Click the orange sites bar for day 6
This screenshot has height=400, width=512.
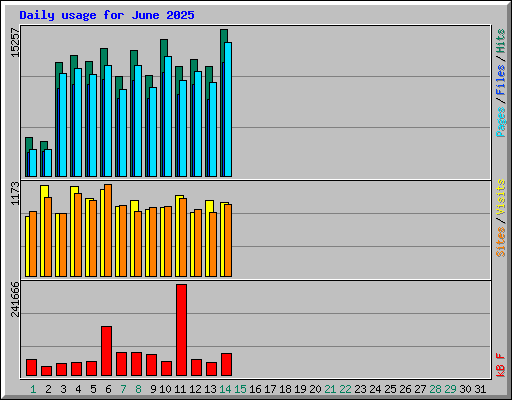pos(108,230)
